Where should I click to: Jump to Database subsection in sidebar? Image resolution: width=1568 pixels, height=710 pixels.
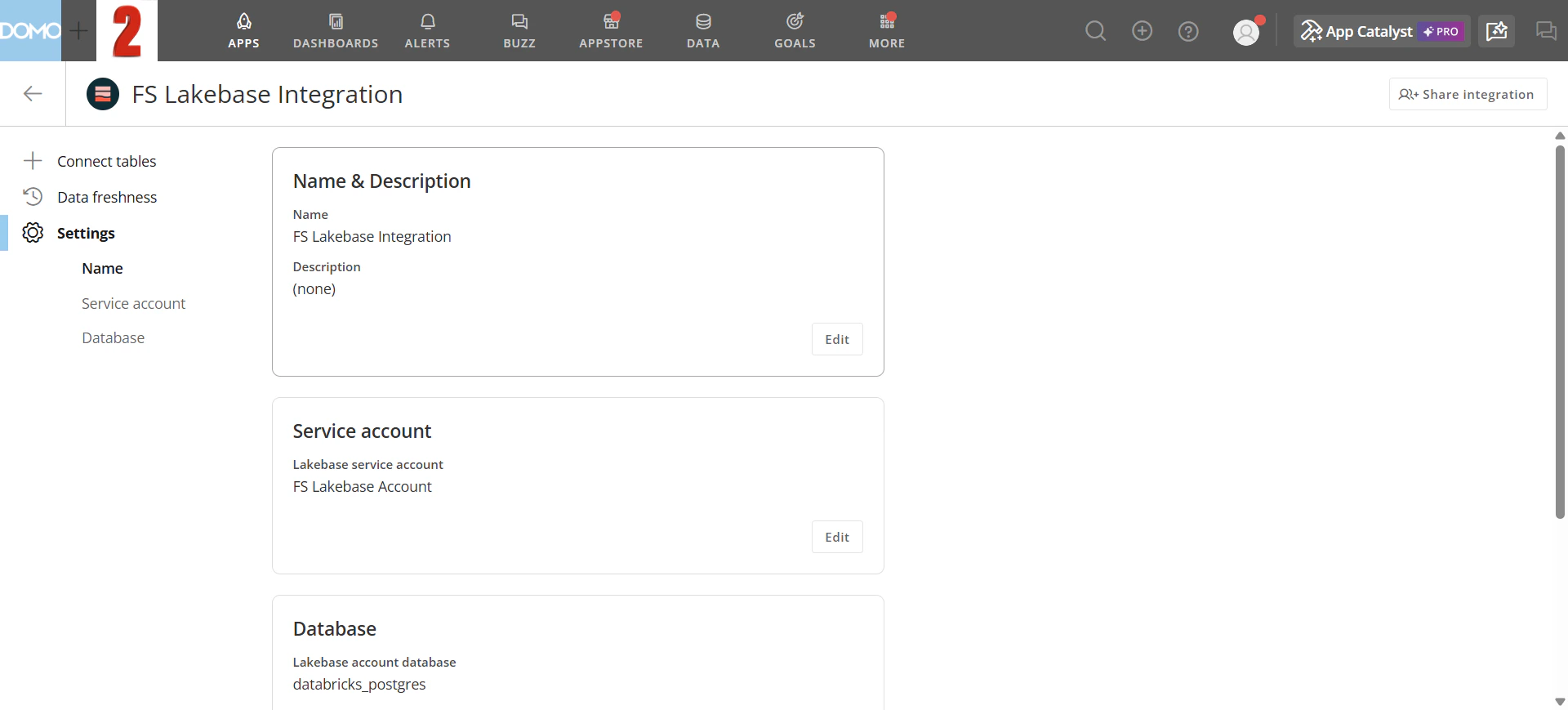113,337
